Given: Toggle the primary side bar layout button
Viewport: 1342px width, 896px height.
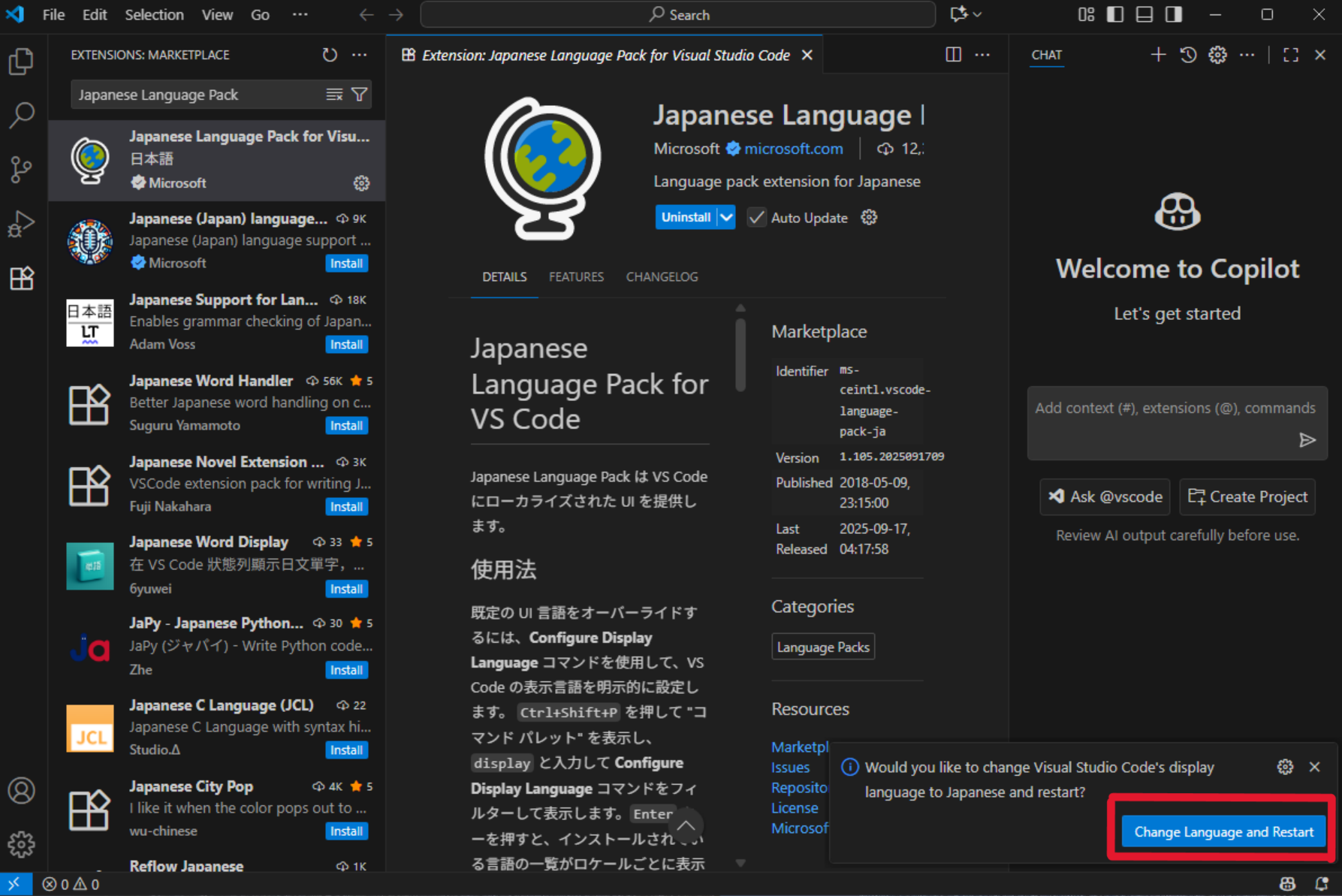Looking at the screenshot, I should click(x=1115, y=14).
